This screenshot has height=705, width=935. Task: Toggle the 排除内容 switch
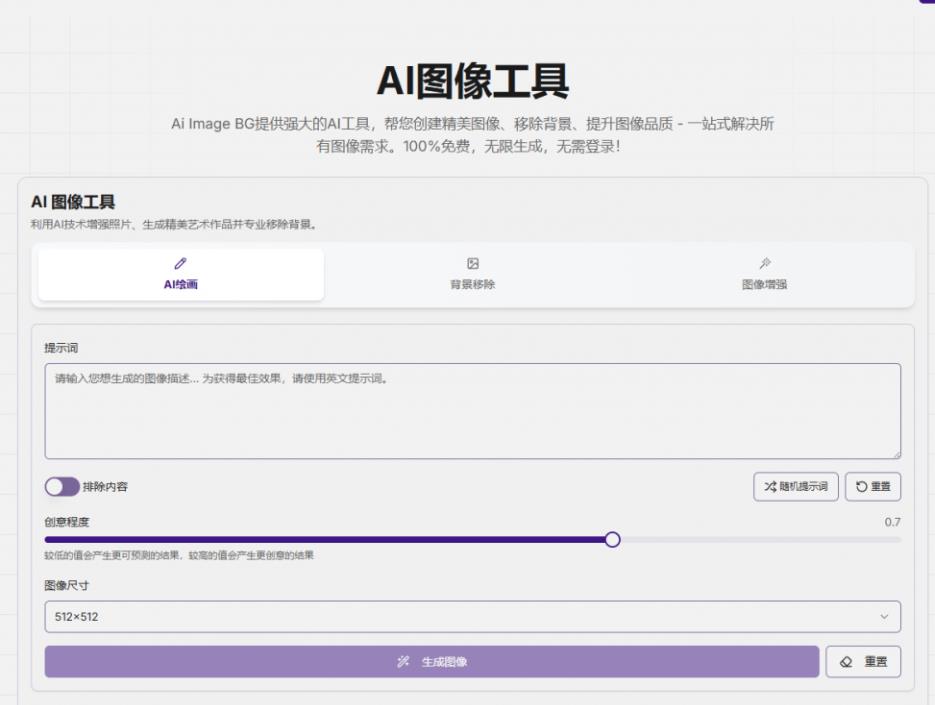[62, 487]
